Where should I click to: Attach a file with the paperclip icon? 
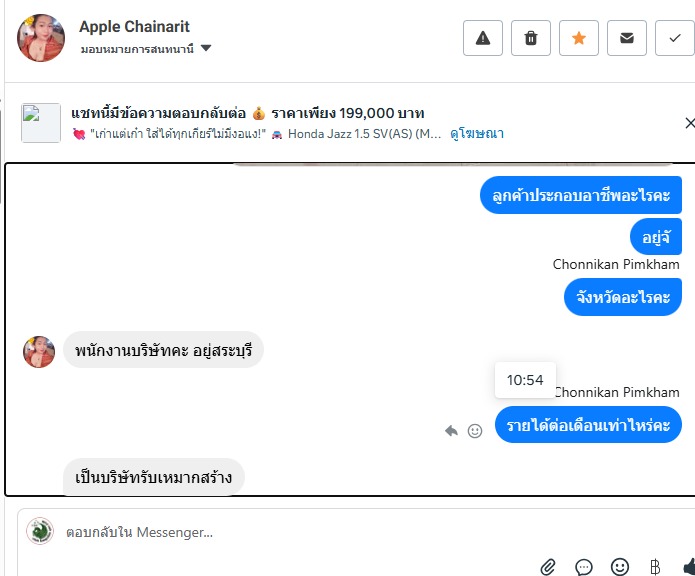point(548,567)
